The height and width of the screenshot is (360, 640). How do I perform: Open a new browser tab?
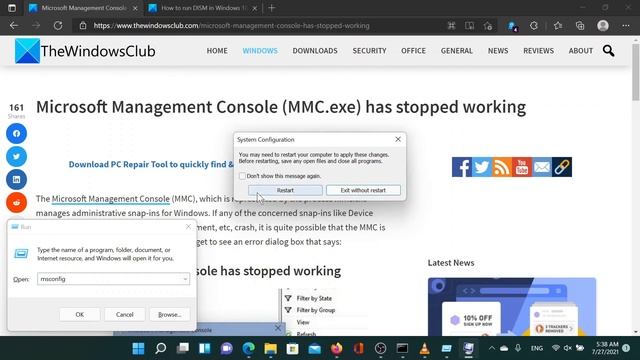[x=271, y=8]
